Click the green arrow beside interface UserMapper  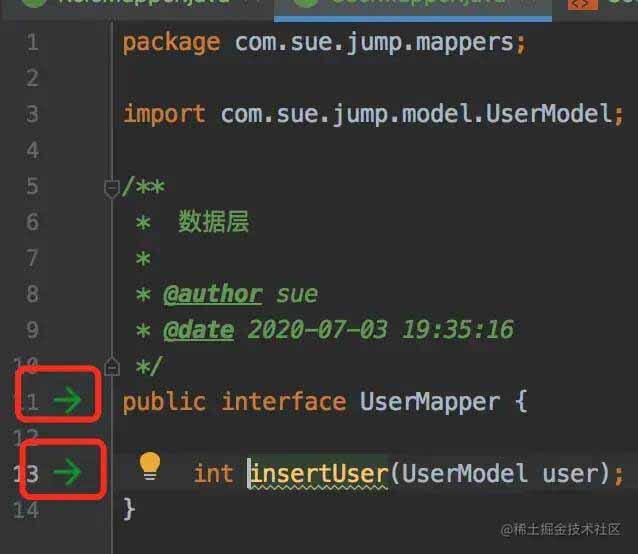[68, 401]
